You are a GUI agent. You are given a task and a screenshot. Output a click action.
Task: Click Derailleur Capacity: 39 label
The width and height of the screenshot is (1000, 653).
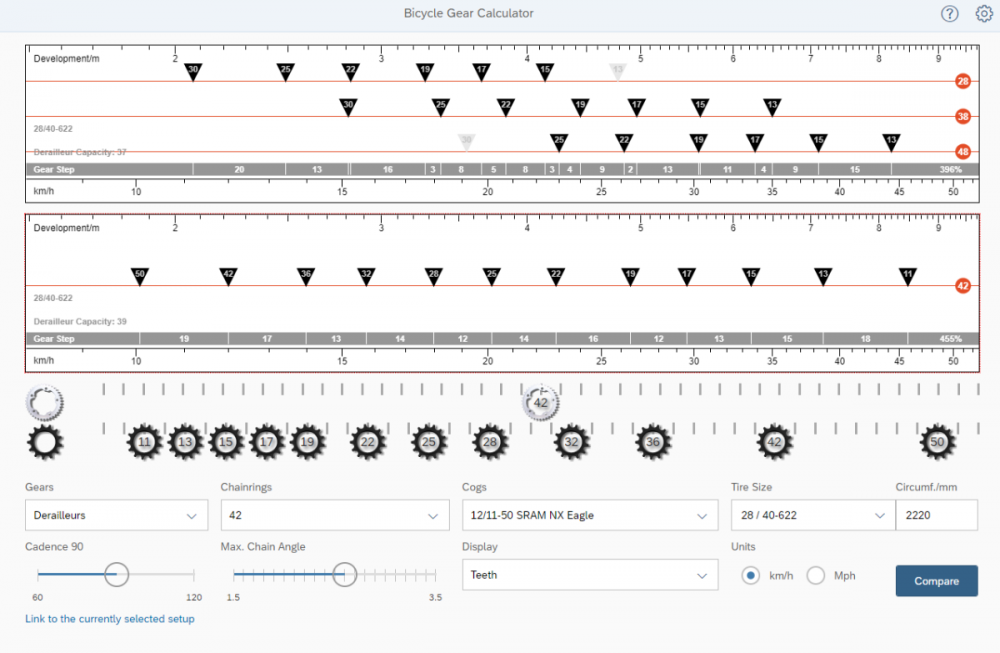(80, 321)
